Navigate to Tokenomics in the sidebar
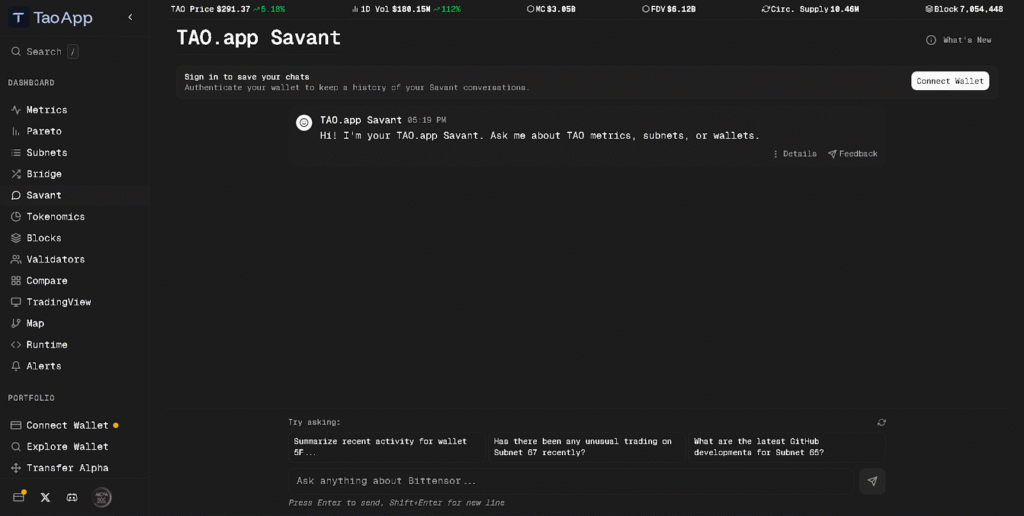 point(55,216)
